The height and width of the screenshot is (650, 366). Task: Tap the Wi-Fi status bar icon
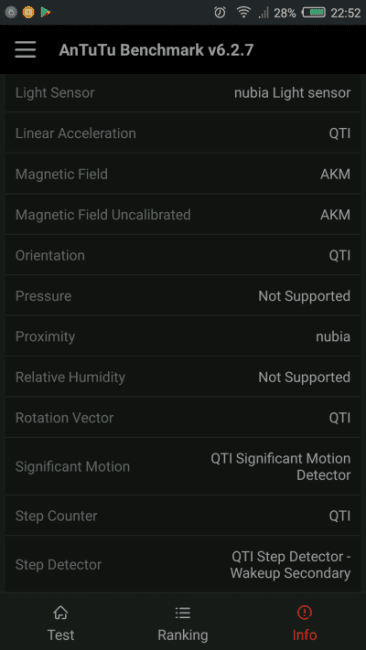(x=243, y=13)
